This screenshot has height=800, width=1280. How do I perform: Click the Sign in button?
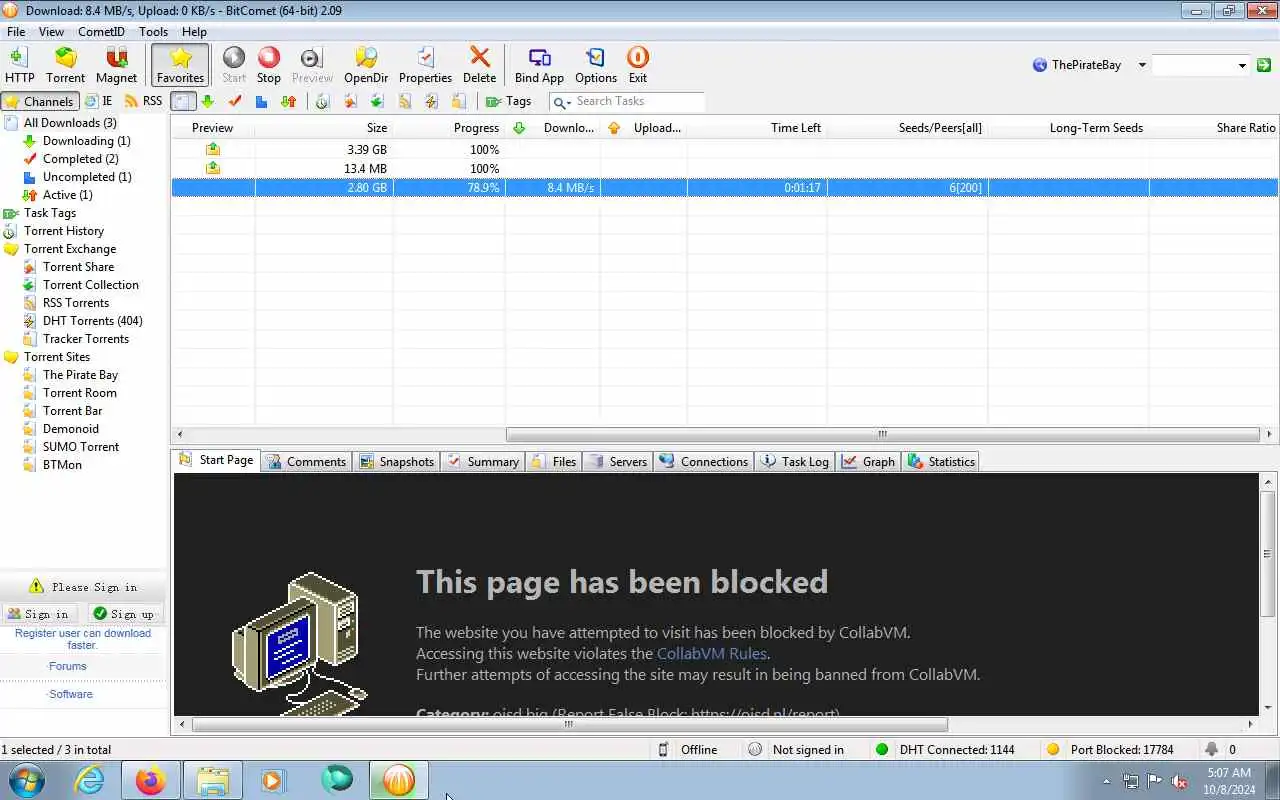click(41, 614)
